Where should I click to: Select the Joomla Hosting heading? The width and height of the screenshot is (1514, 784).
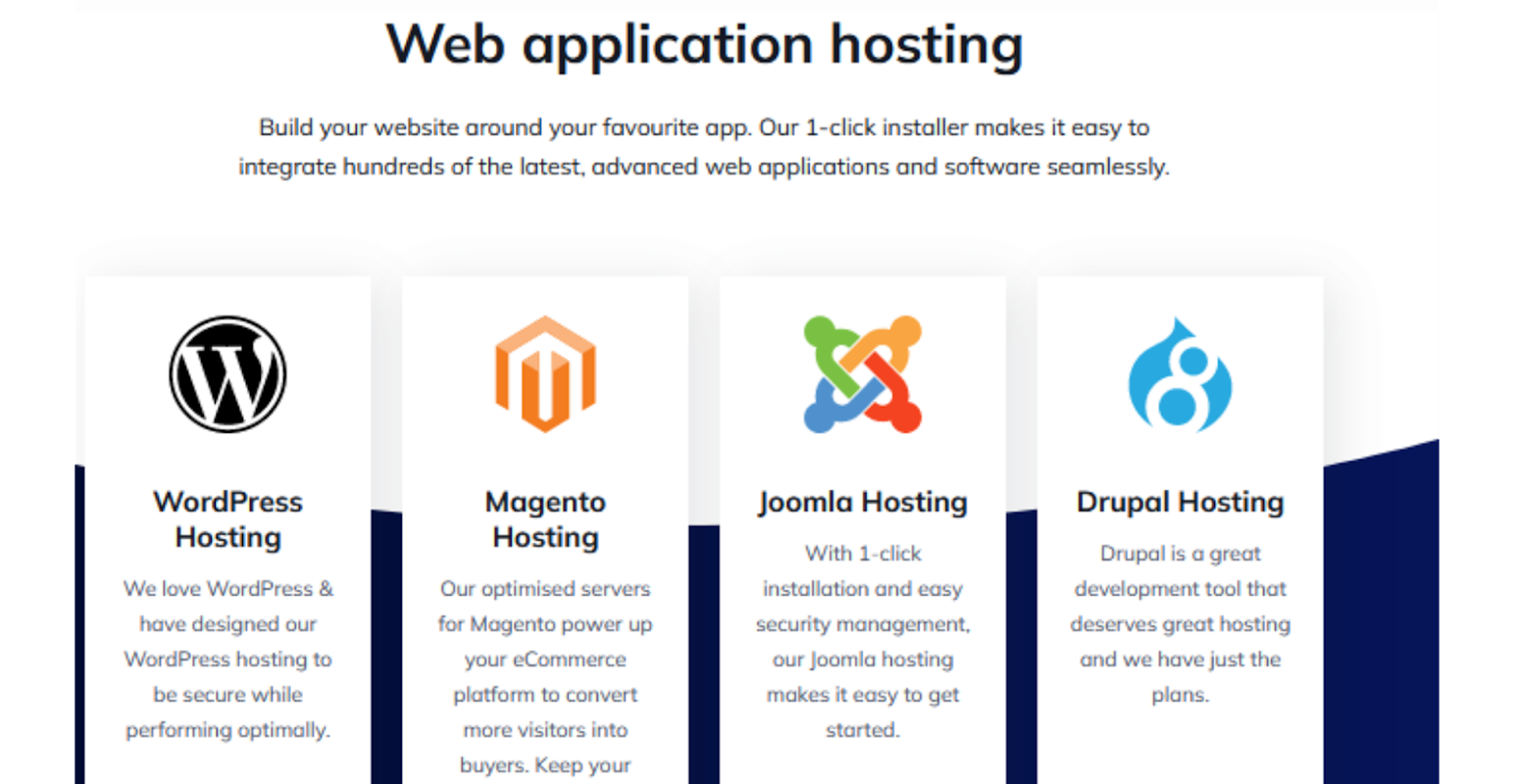pos(863,503)
